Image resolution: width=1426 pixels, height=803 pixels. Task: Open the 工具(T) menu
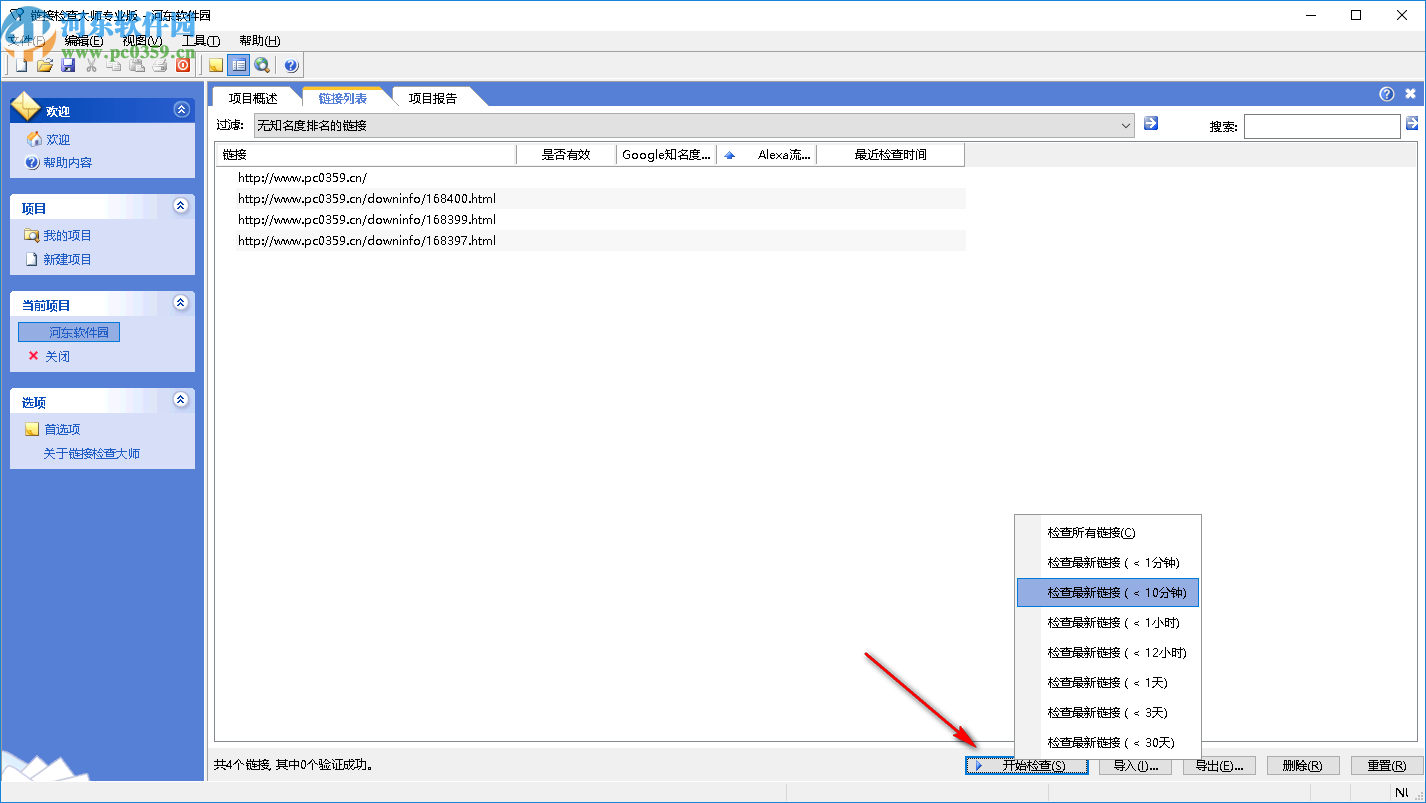click(201, 41)
